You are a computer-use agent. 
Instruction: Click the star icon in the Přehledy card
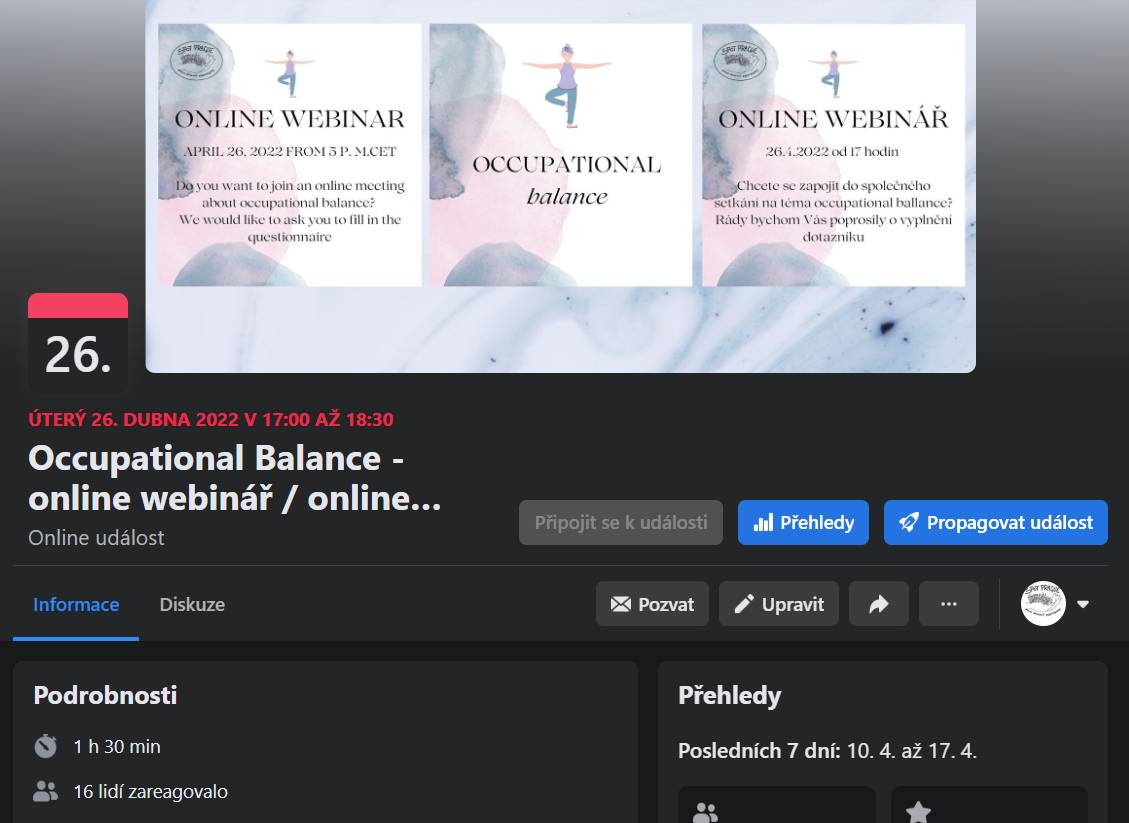[x=917, y=812]
